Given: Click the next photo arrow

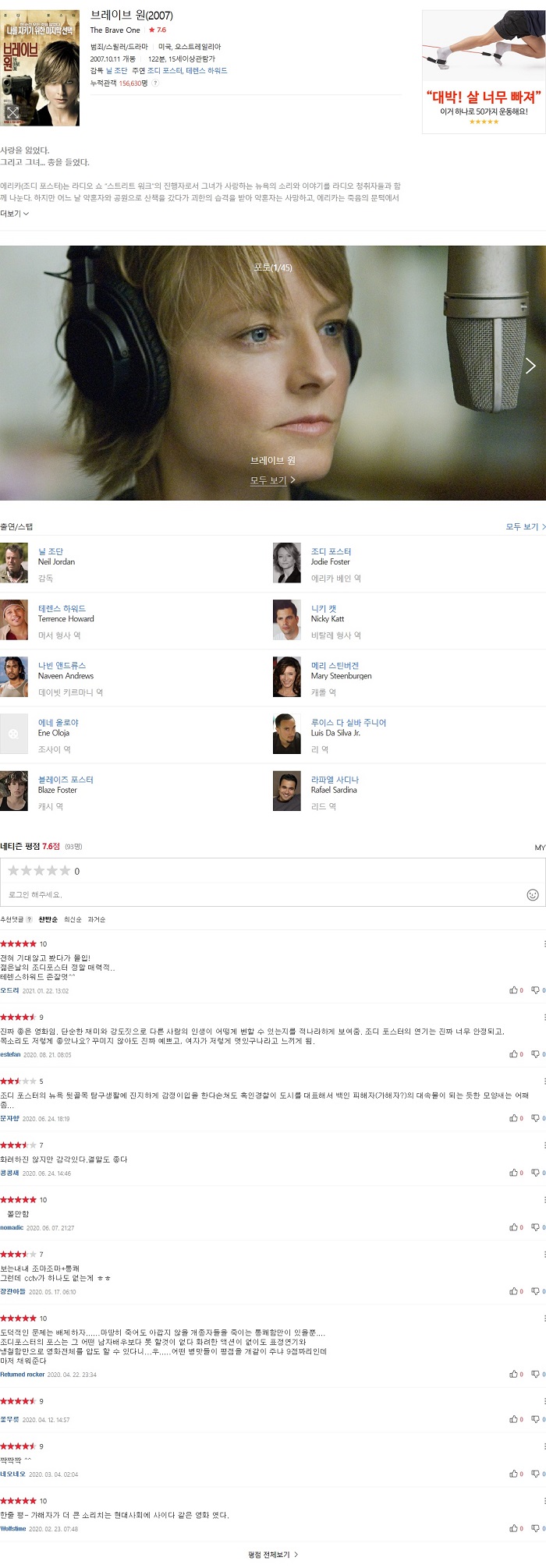Looking at the screenshot, I should [x=530, y=366].
